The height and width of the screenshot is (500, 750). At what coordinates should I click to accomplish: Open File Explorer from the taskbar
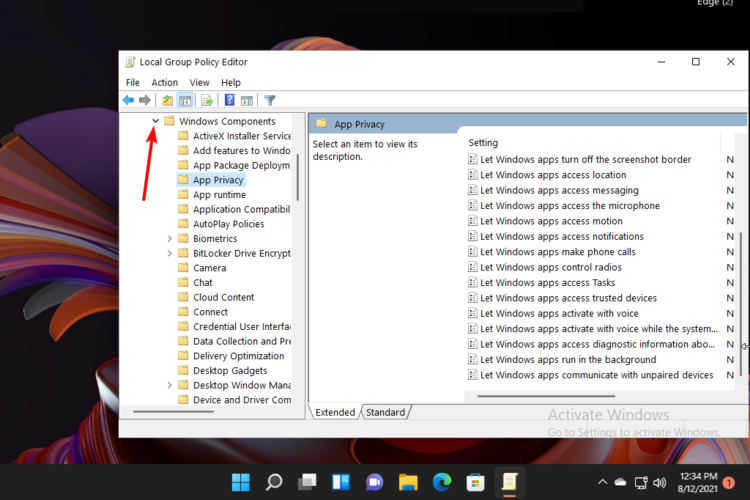pos(408,482)
